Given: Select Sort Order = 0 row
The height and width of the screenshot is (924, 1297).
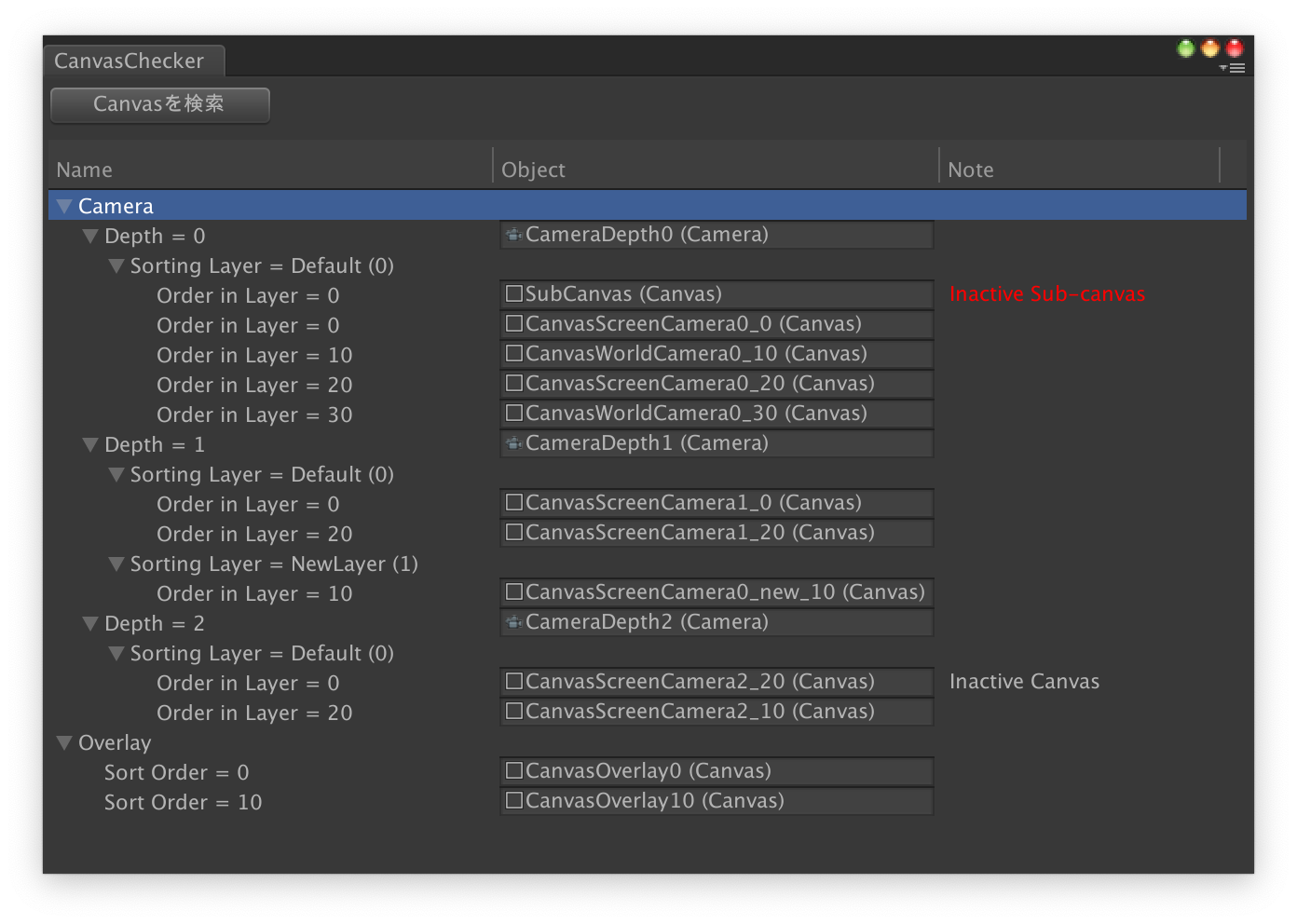Looking at the screenshot, I should (176, 772).
